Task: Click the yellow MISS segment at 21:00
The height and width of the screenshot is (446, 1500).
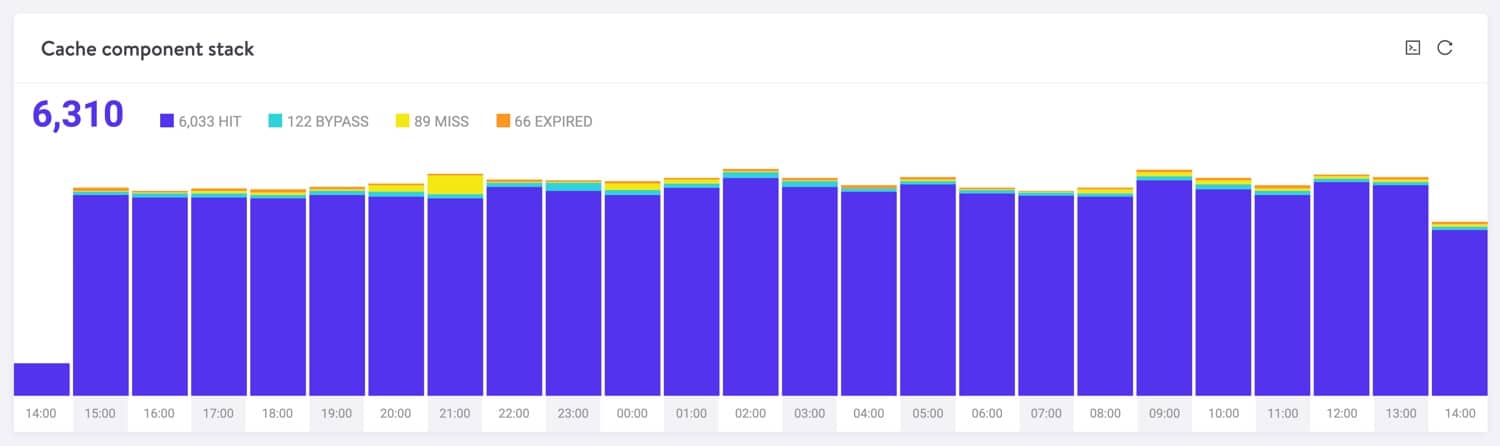Action: point(455,184)
